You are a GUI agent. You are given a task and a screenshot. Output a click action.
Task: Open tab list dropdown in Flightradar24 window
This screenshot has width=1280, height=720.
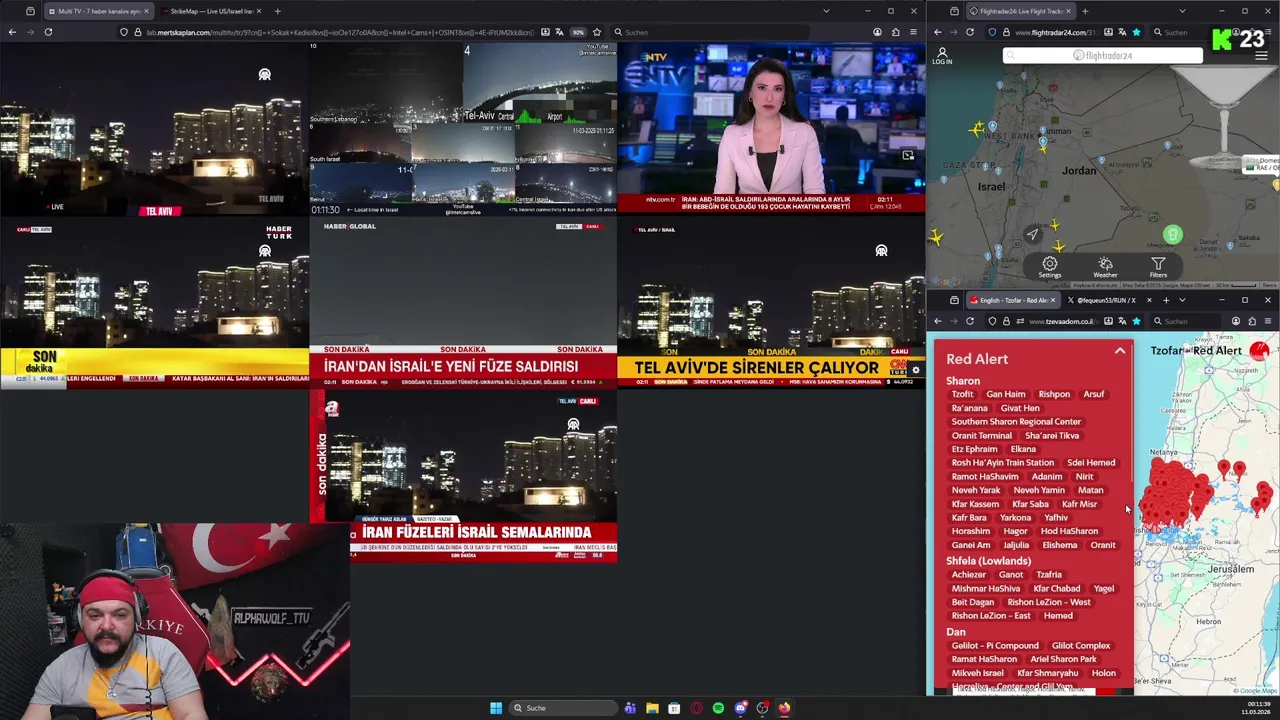click(x=1182, y=11)
